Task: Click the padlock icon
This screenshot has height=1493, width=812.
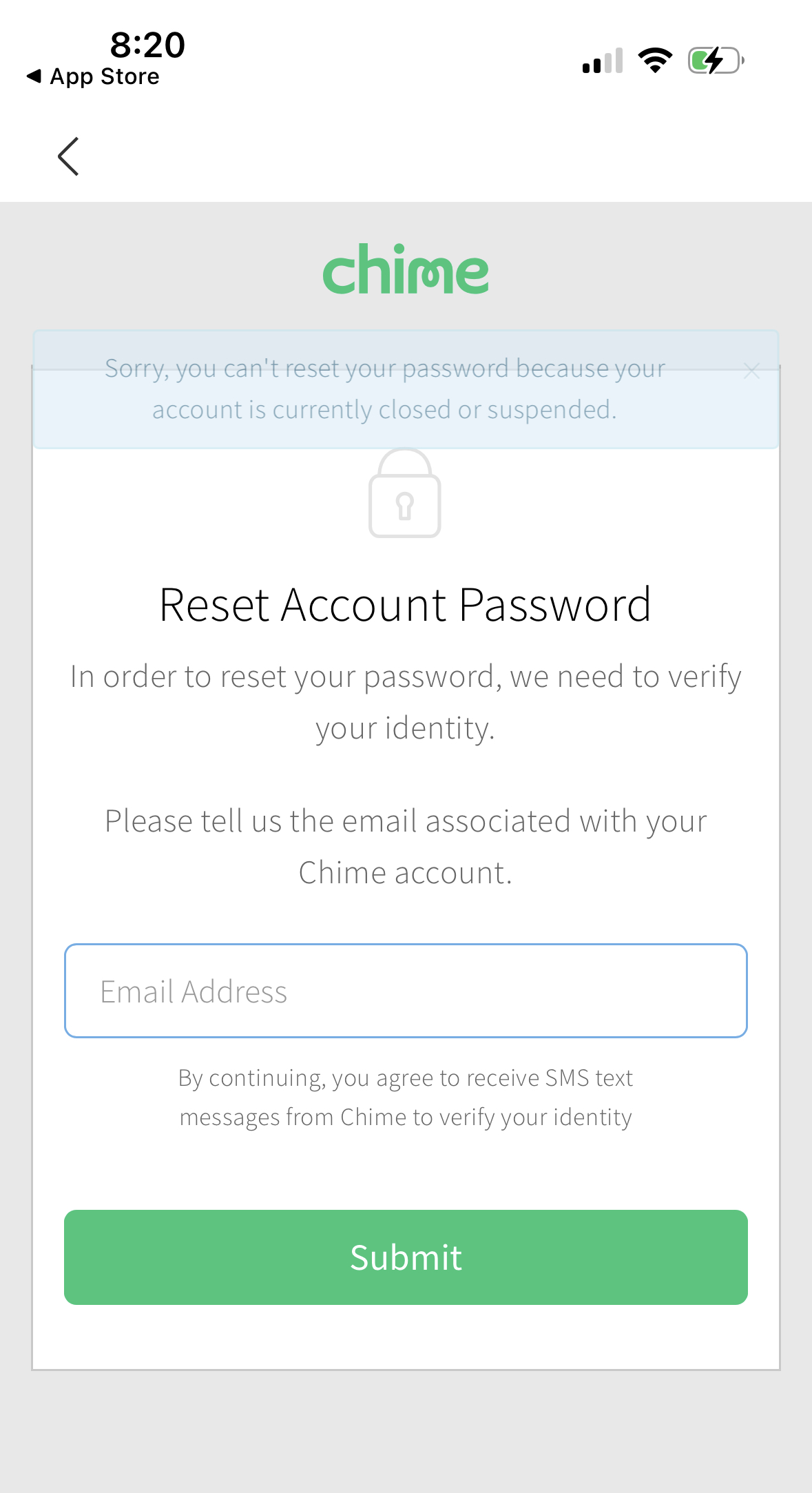Action: (x=405, y=493)
